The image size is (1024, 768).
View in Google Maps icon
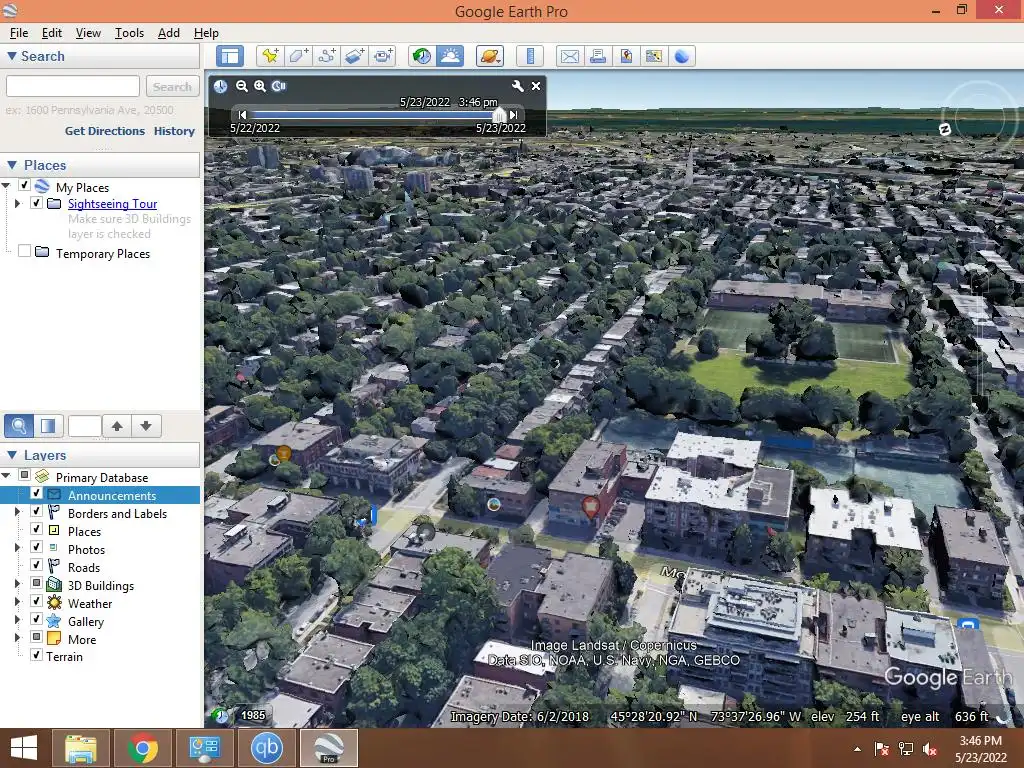click(x=654, y=56)
